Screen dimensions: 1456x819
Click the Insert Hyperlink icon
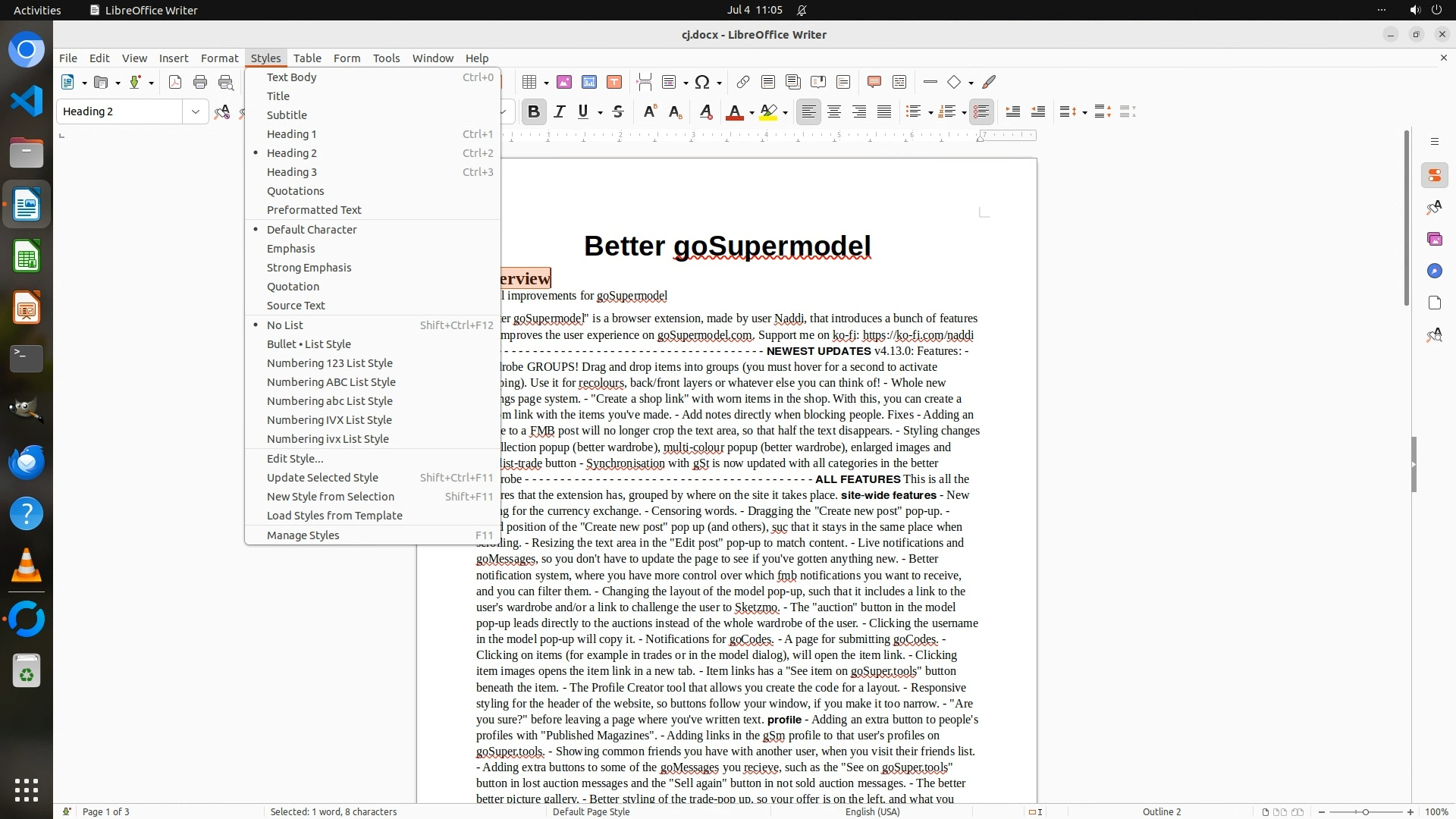743,82
